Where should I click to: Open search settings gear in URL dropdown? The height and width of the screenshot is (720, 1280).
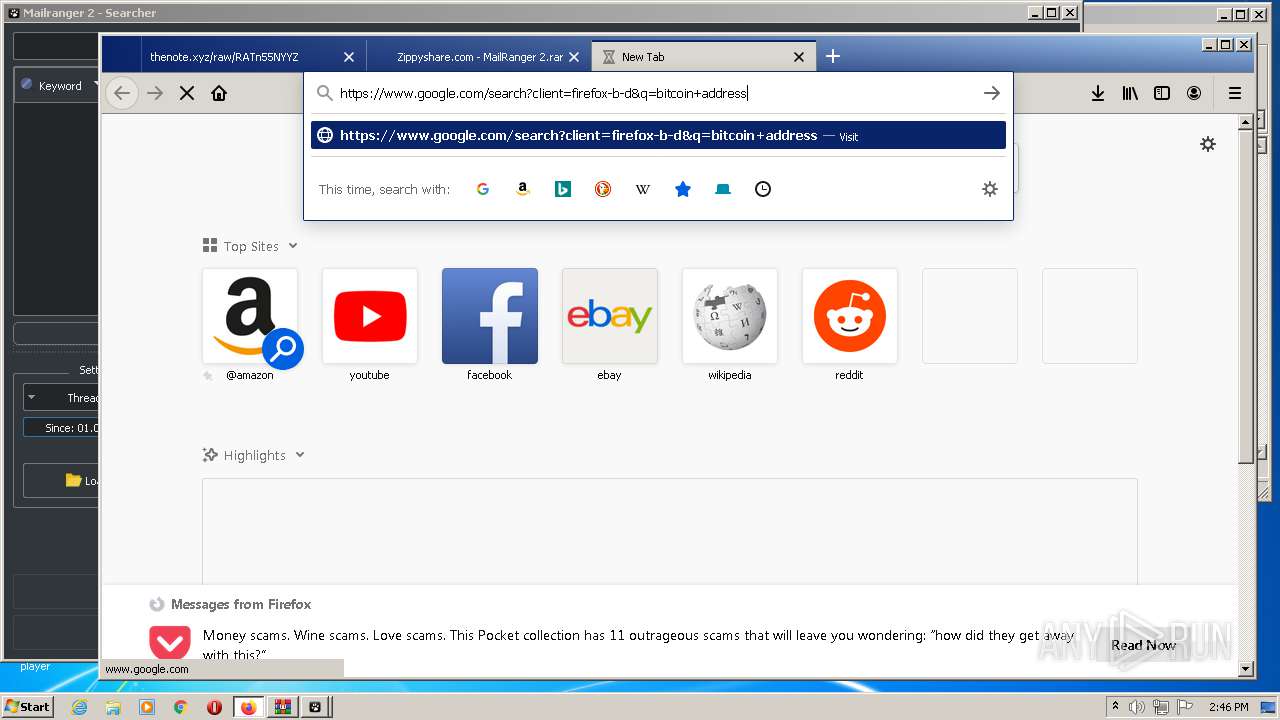990,189
